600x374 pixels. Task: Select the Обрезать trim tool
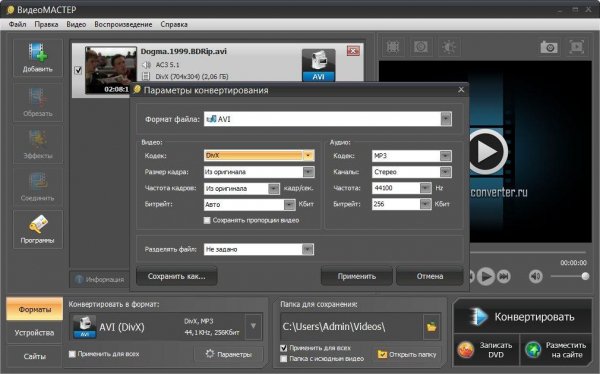click(38, 103)
